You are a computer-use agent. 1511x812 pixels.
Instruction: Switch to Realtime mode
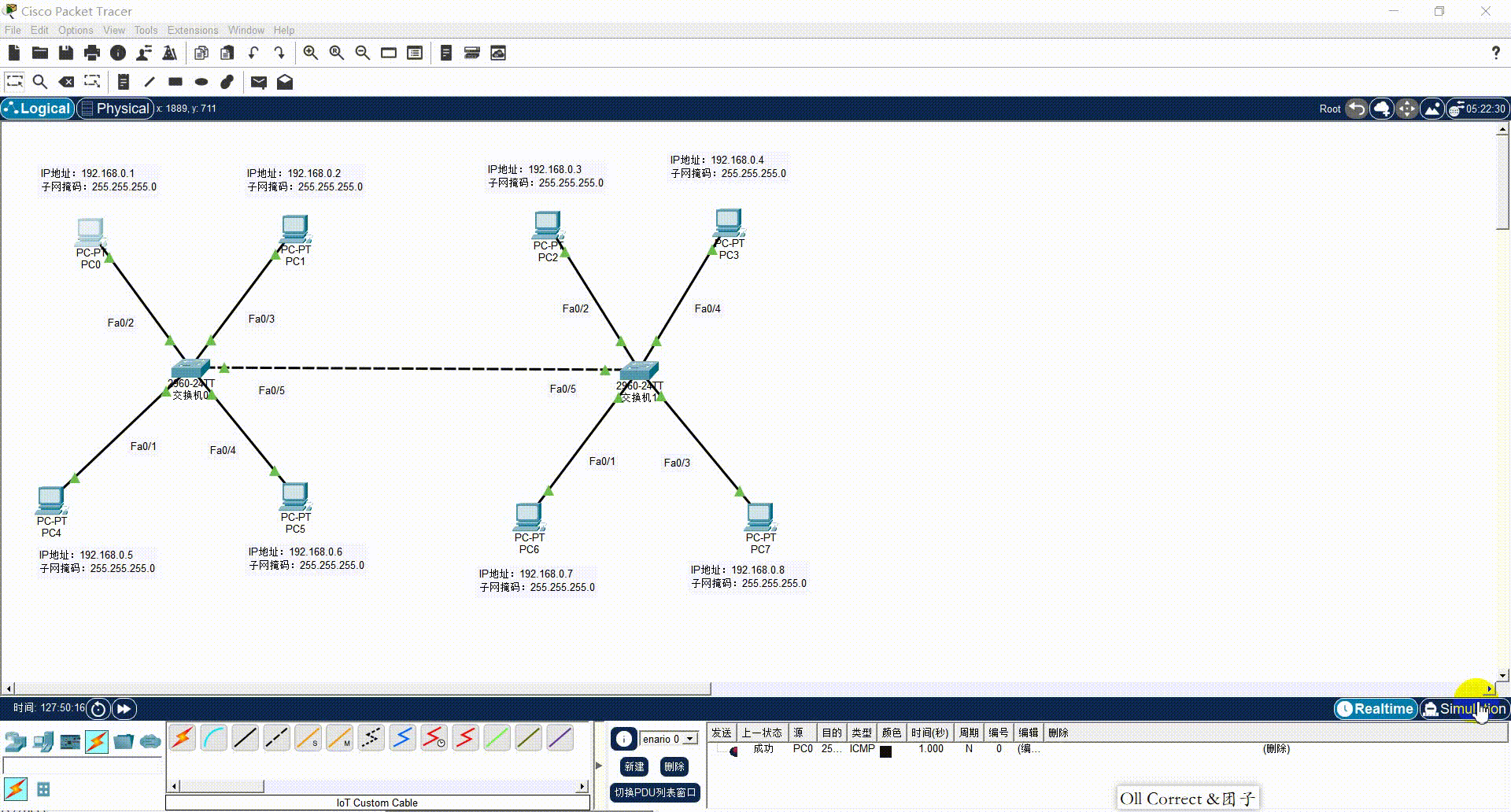click(x=1376, y=709)
